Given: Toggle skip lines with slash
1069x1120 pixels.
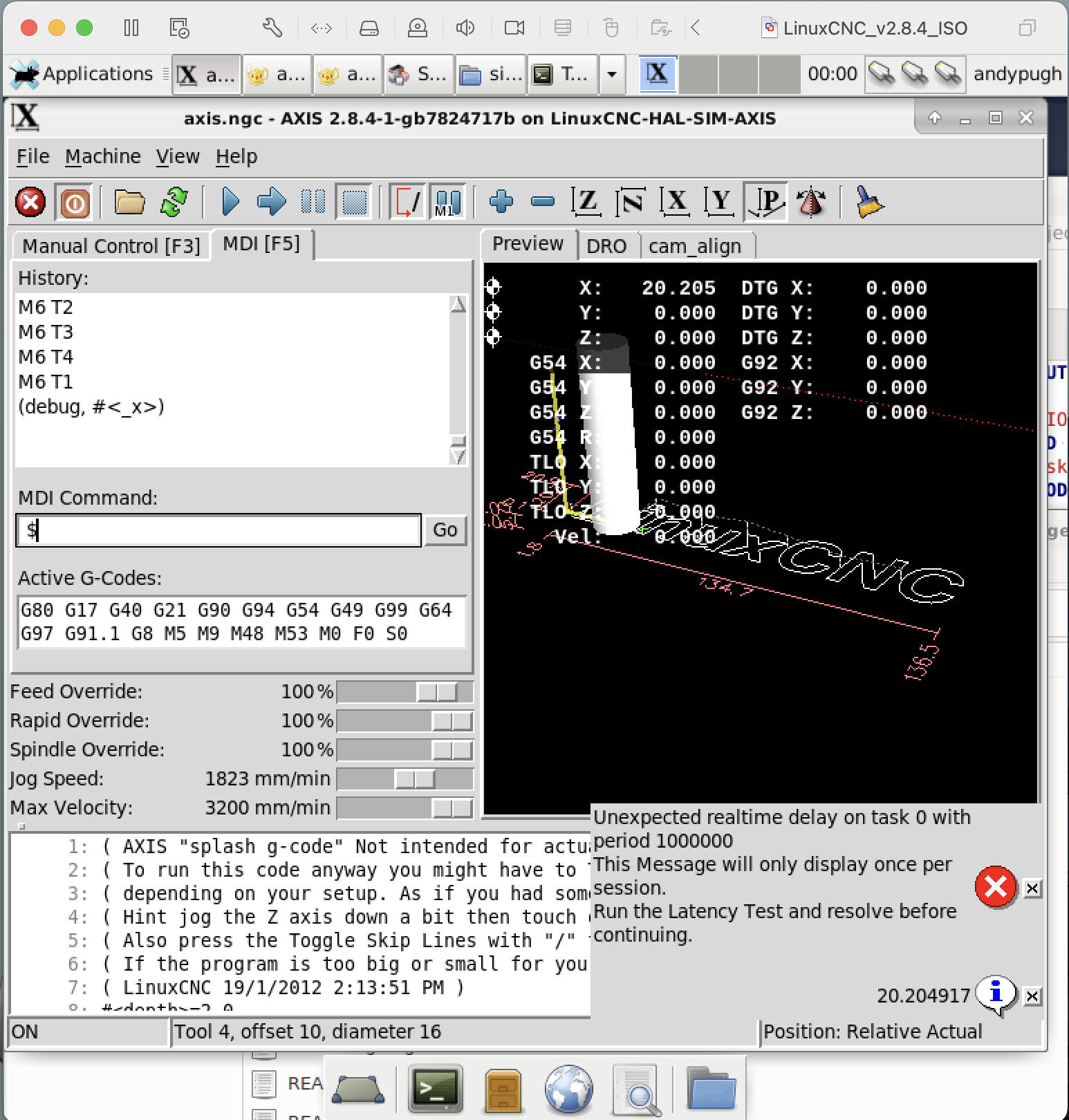Looking at the screenshot, I should 407,203.
